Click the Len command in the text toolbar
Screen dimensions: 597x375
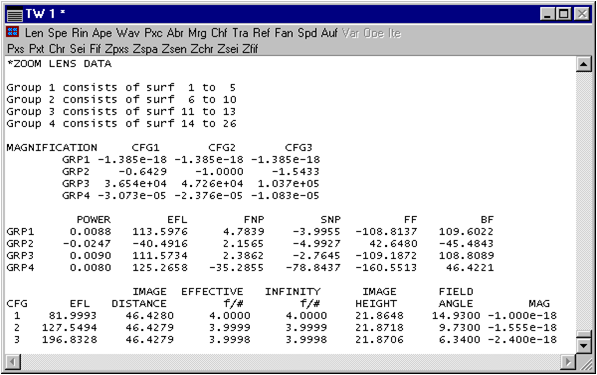(34, 33)
